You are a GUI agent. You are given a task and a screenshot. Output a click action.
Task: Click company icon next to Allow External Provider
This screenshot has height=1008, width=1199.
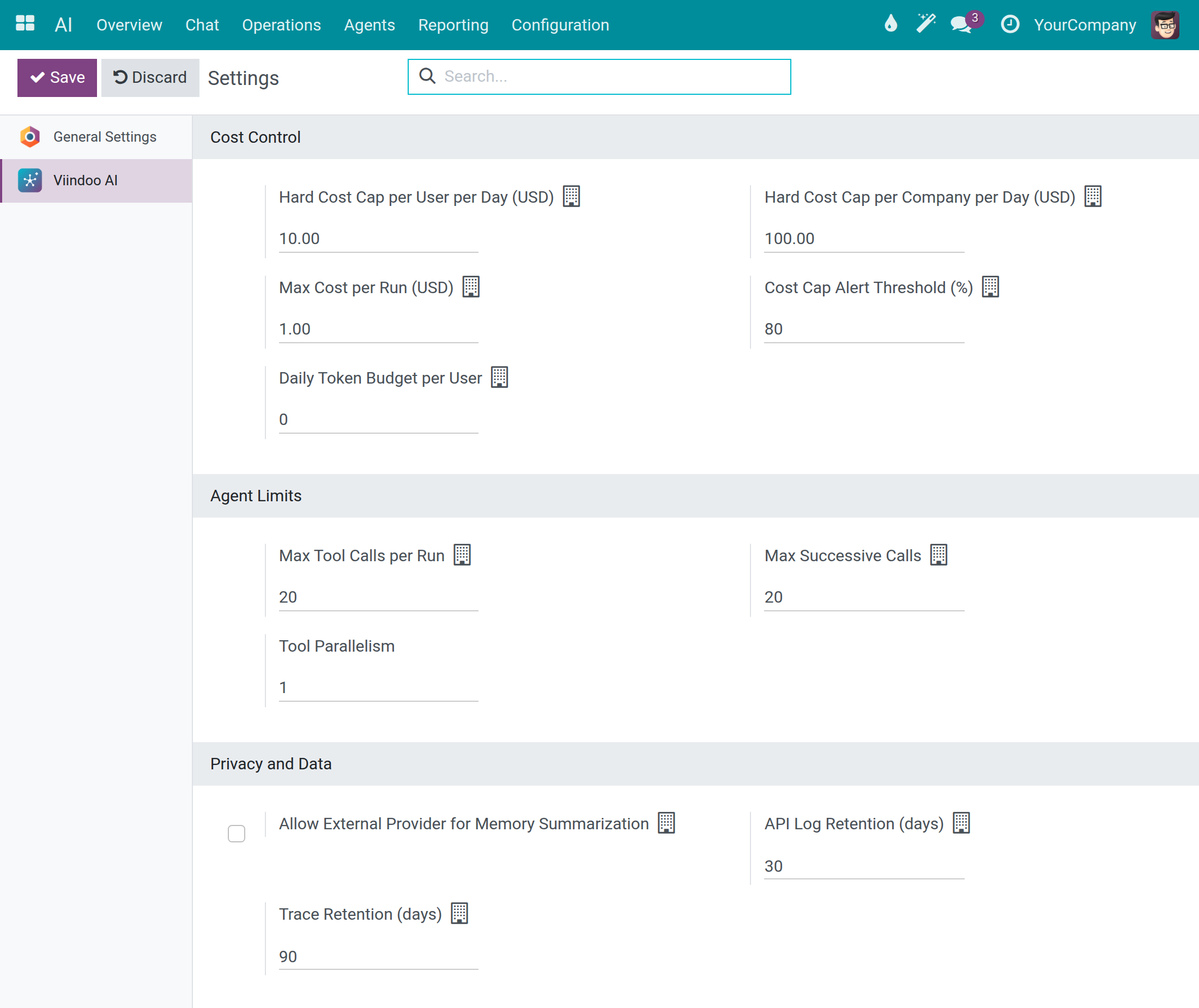[x=667, y=823]
